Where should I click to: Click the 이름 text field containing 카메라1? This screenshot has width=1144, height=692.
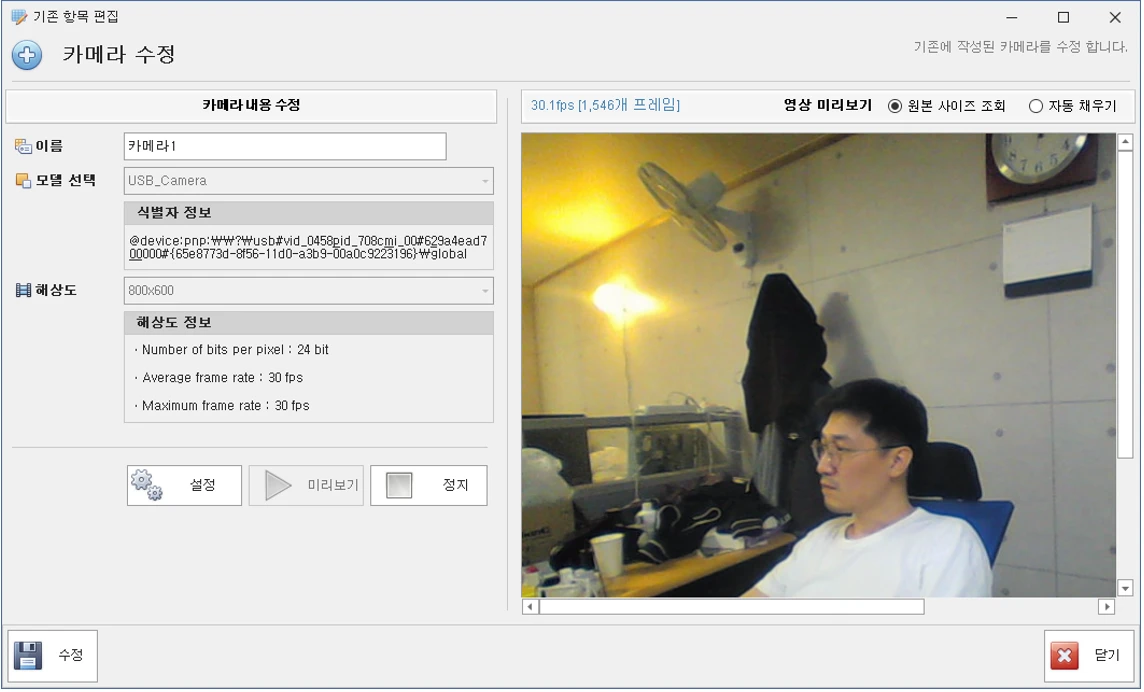tap(285, 146)
